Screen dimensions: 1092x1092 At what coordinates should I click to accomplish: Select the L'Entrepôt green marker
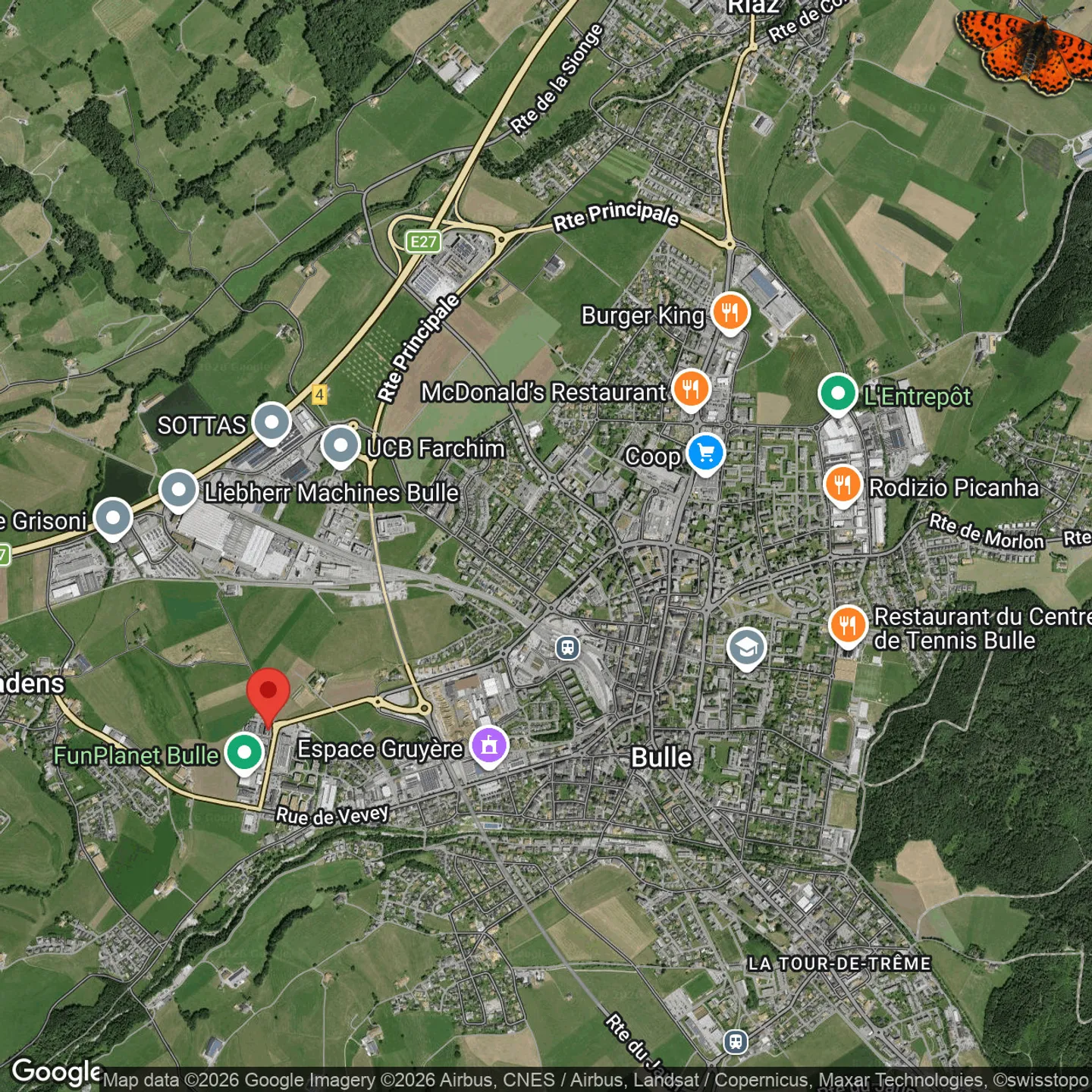click(x=837, y=394)
